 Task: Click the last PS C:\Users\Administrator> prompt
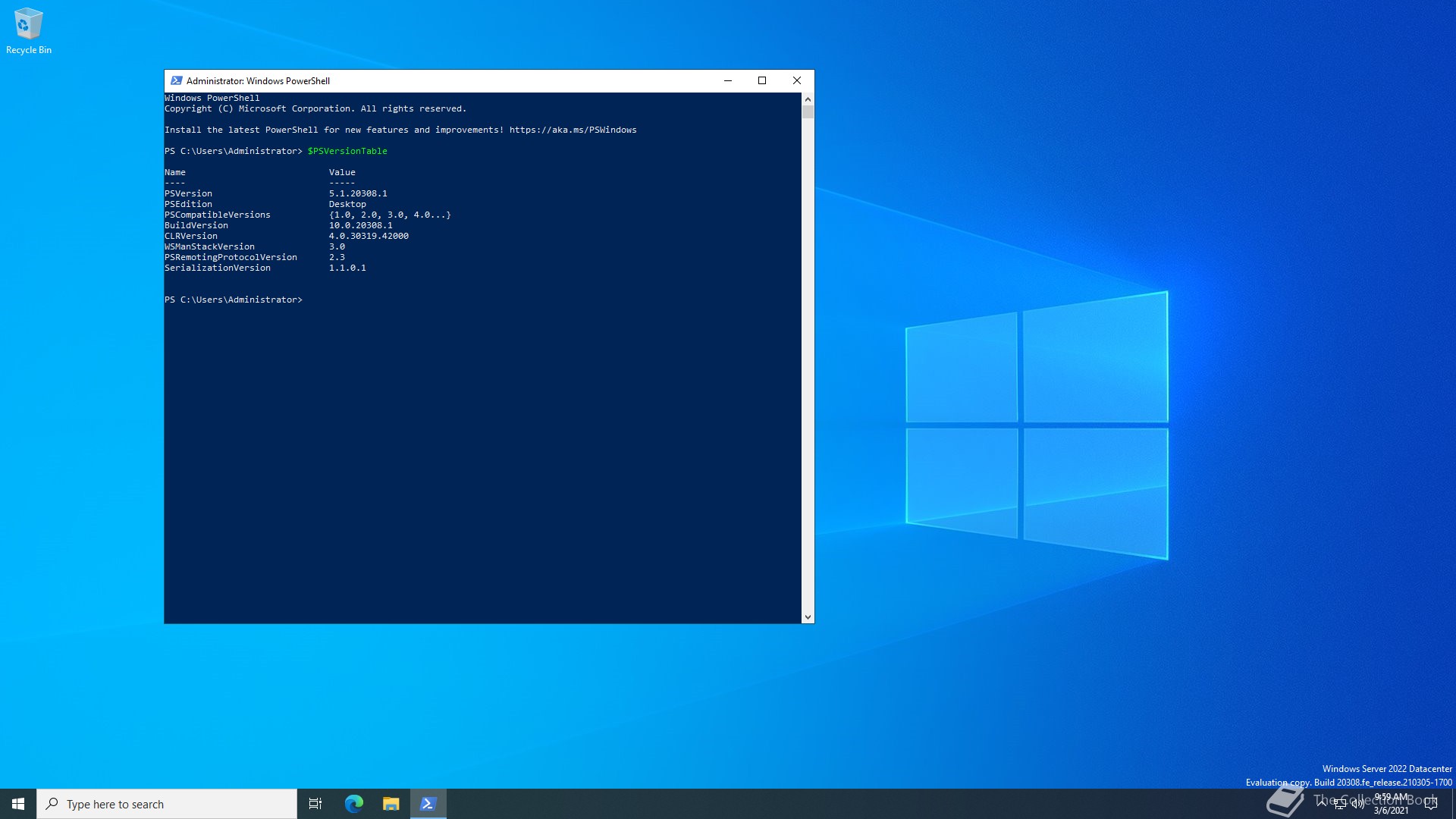[x=234, y=300]
